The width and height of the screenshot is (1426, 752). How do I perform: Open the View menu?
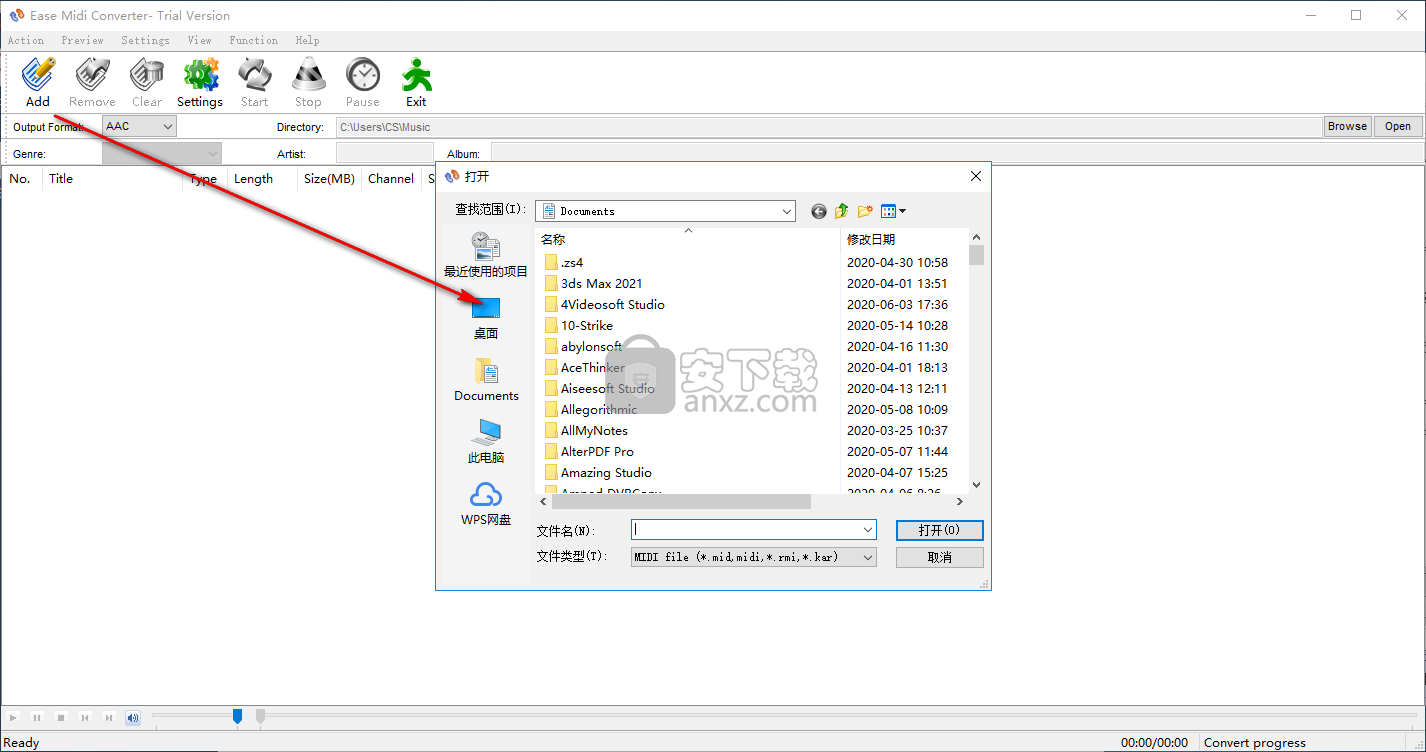coord(199,40)
